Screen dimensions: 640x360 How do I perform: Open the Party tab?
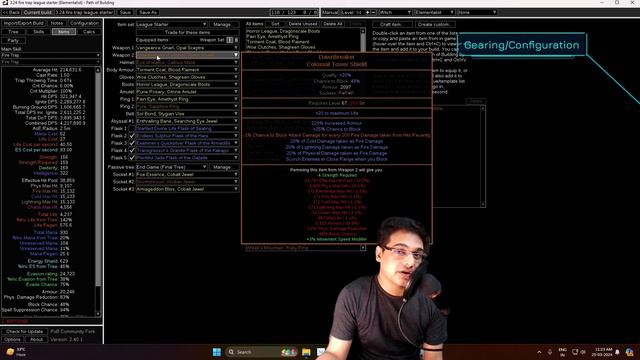(x=13, y=40)
